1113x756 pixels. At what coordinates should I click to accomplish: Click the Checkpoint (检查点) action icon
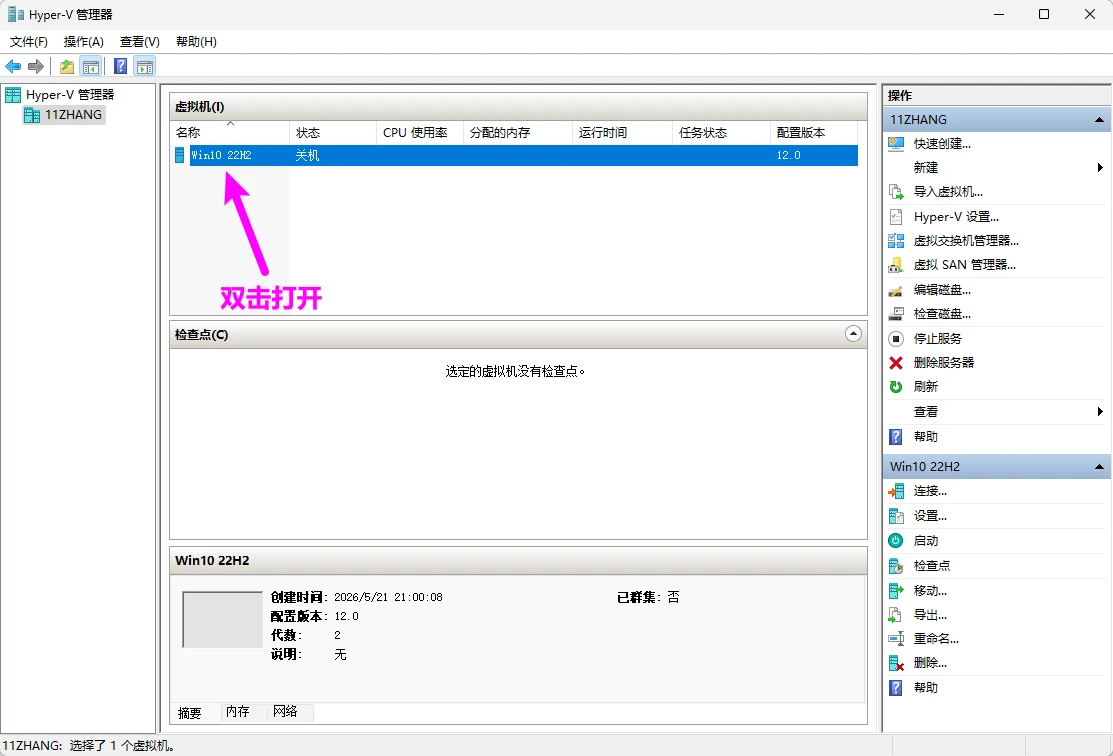point(896,566)
